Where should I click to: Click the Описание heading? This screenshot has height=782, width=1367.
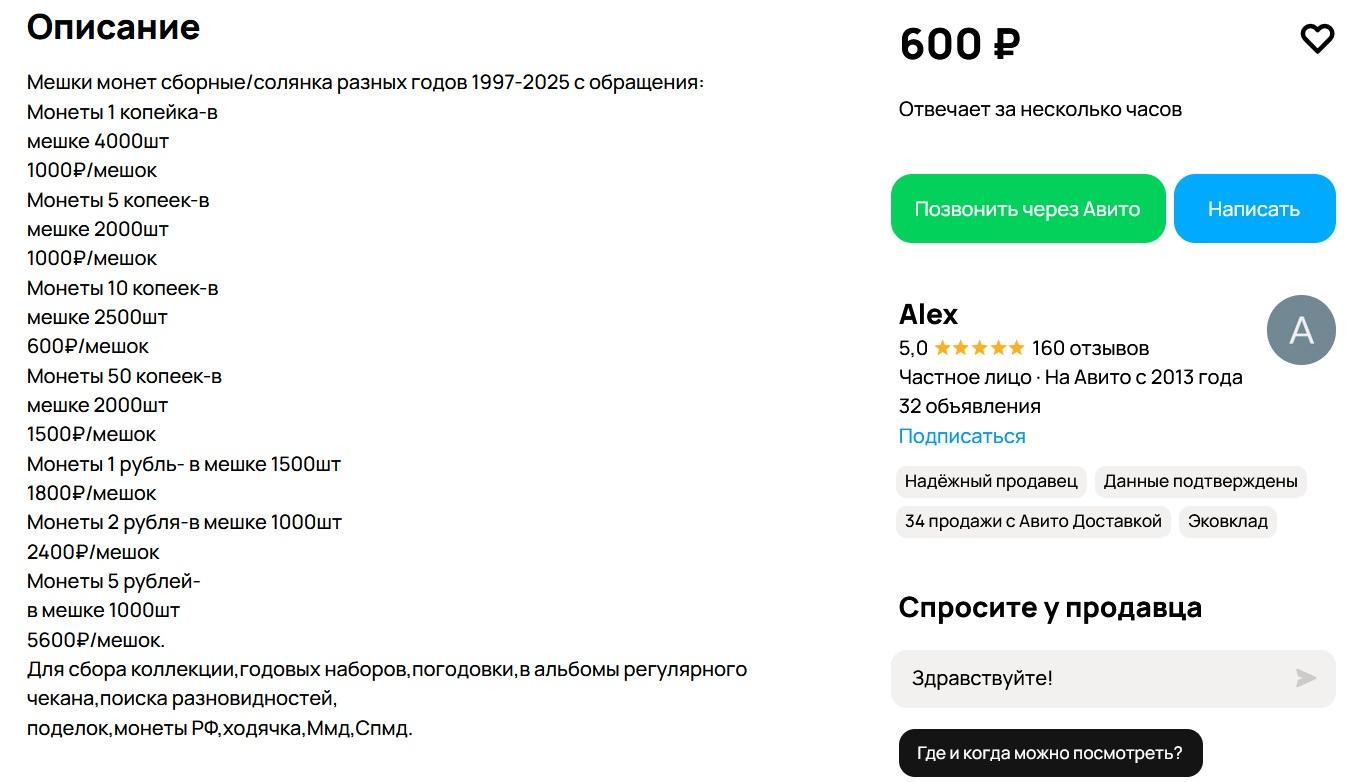pyautogui.click(x=113, y=27)
